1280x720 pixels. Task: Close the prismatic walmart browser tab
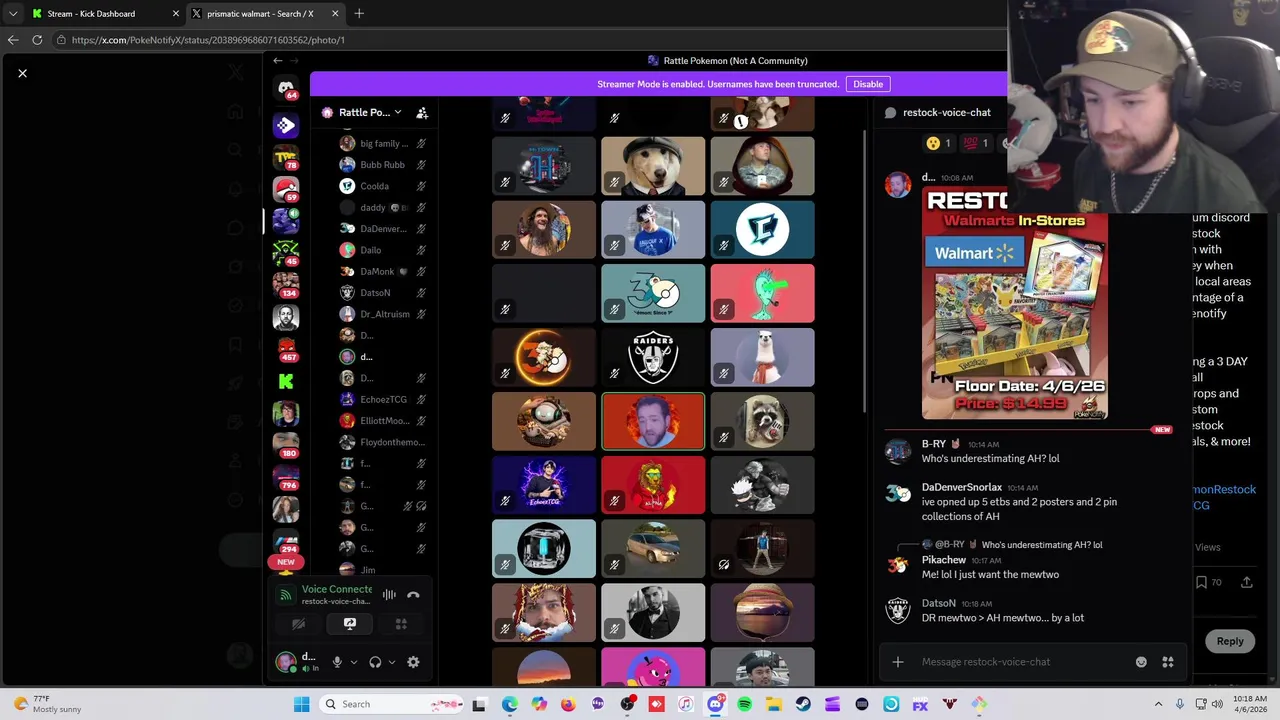(x=335, y=14)
